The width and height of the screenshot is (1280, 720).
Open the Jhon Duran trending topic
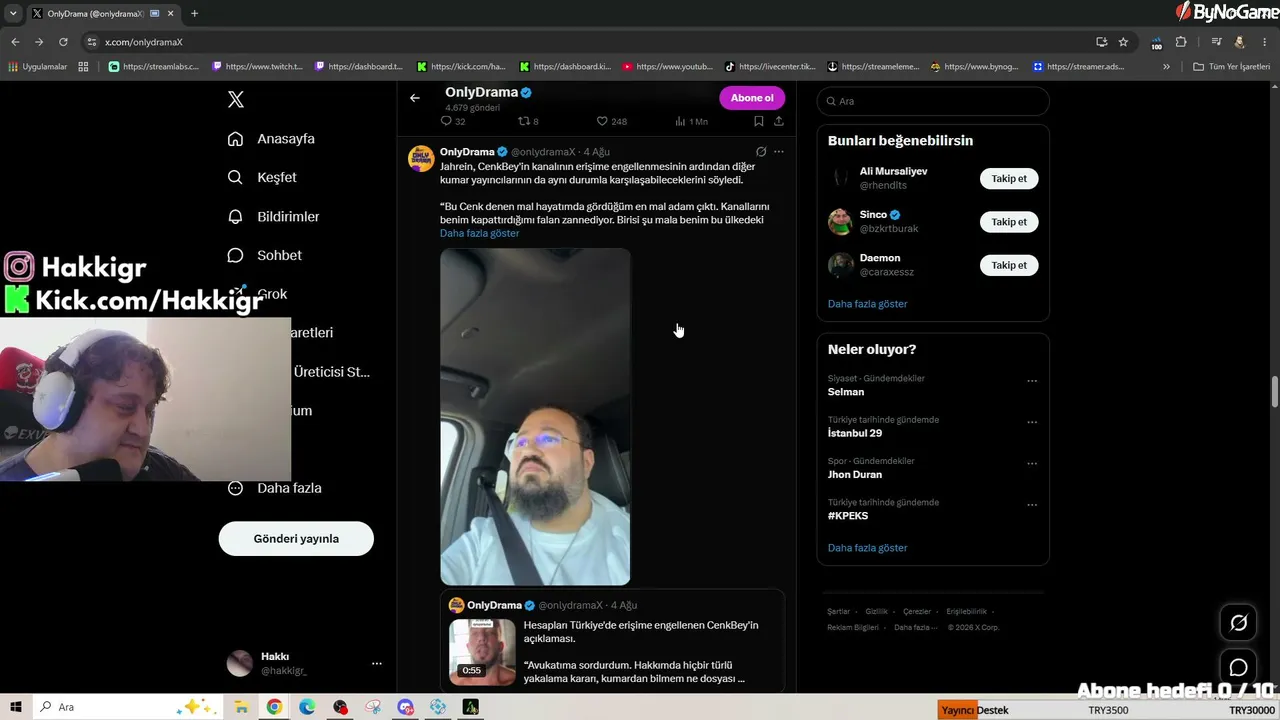(x=855, y=474)
